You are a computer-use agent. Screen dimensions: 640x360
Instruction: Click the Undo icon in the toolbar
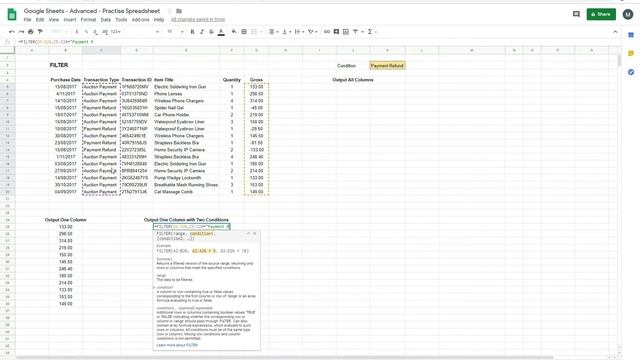pos(12,32)
